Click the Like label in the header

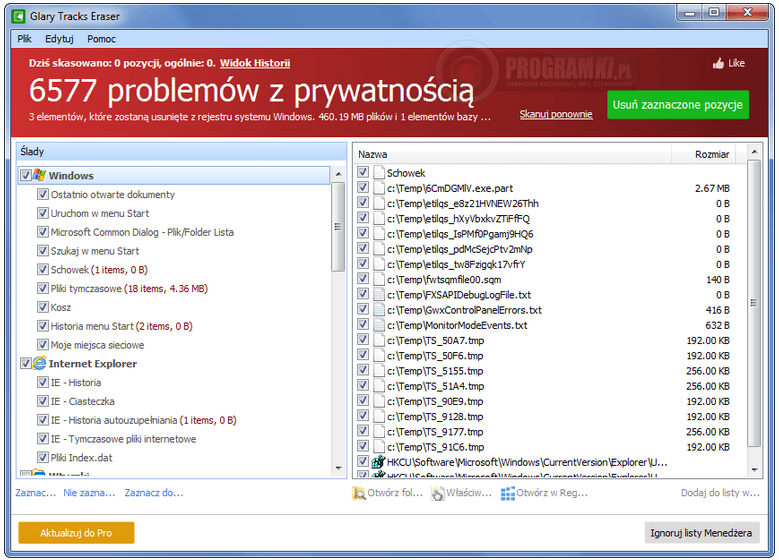736,63
